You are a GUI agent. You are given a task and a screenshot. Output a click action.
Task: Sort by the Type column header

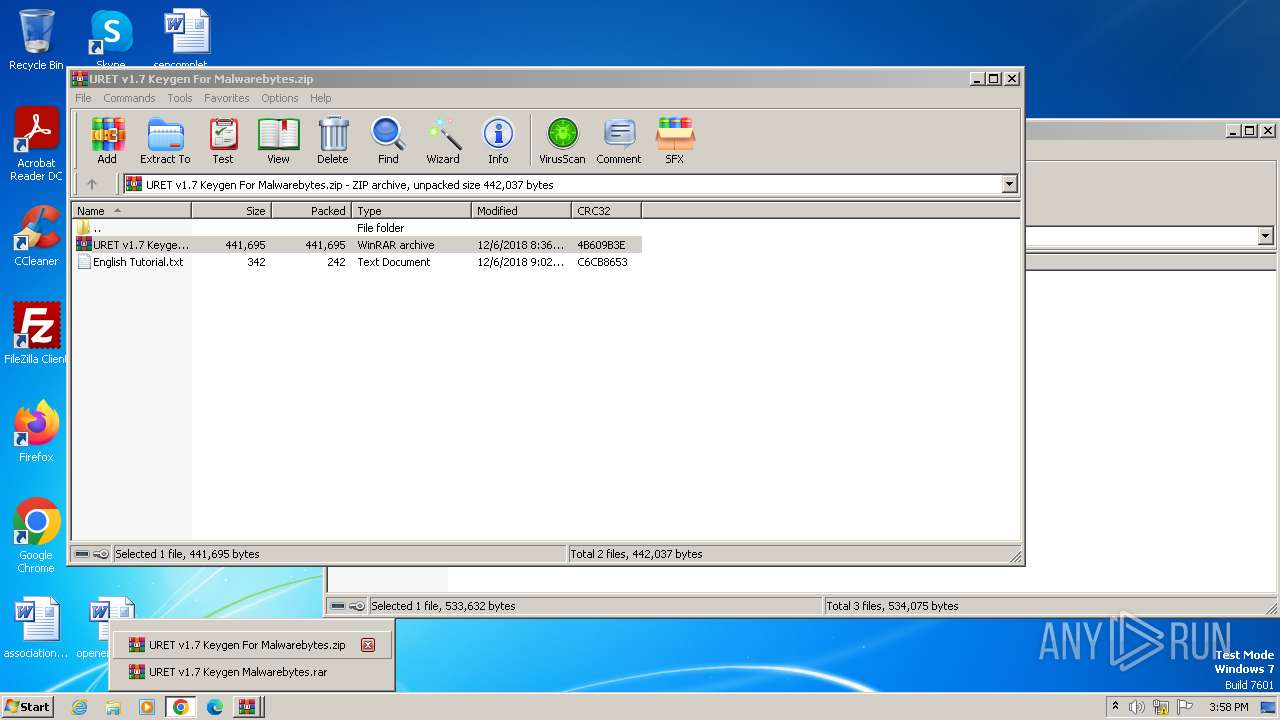click(x=411, y=210)
